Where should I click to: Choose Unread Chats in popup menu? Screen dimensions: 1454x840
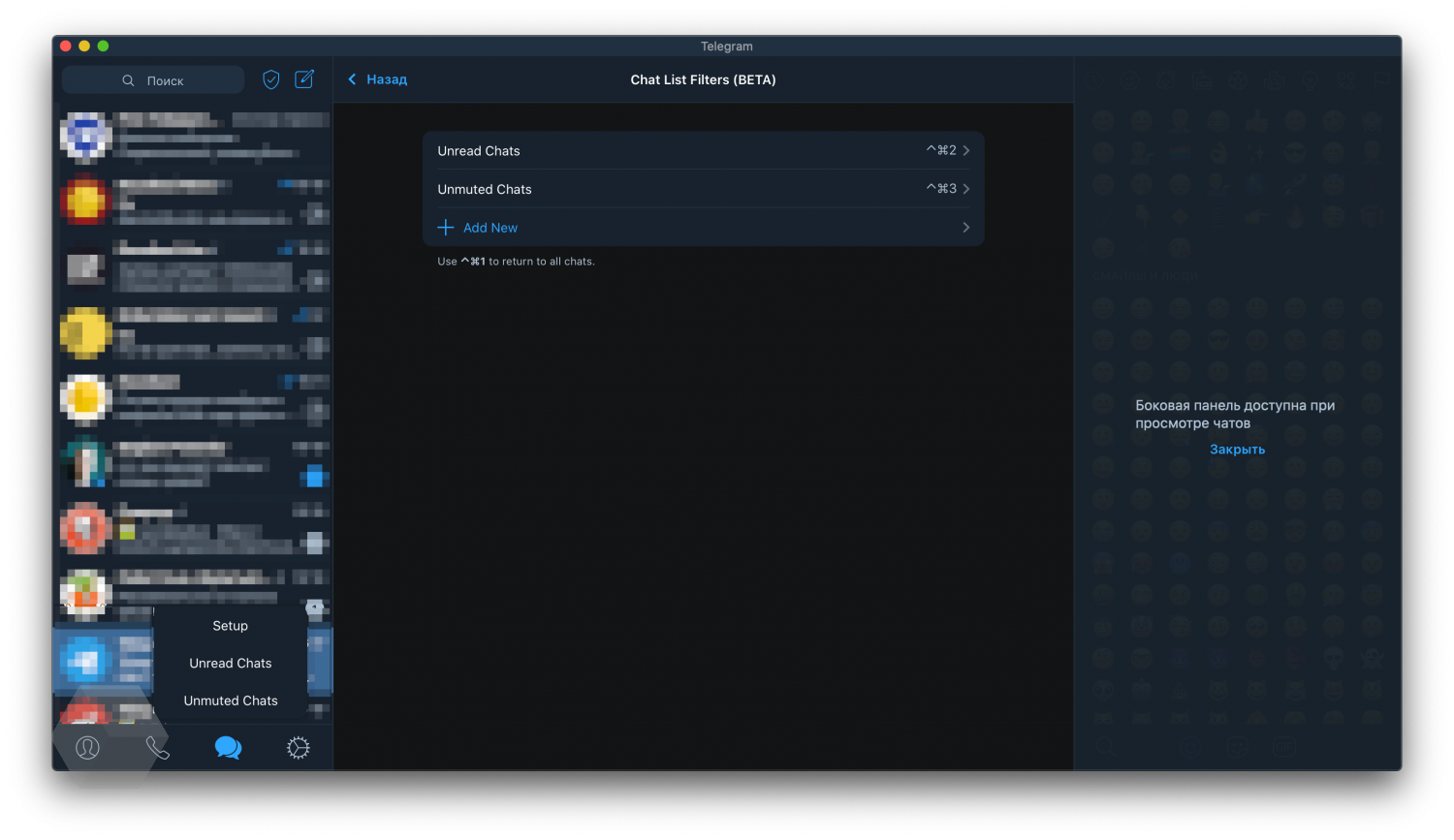coord(231,664)
